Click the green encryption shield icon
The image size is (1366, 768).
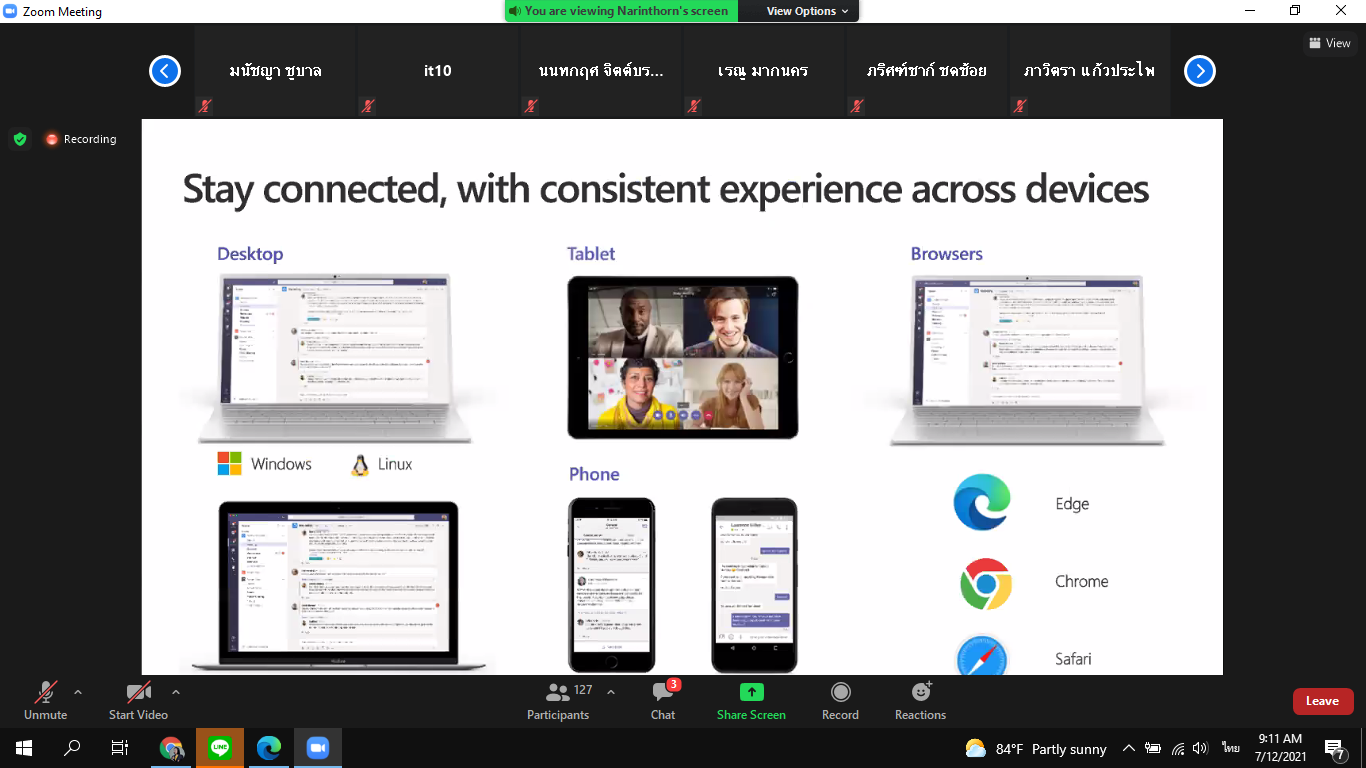coord(19,139)
